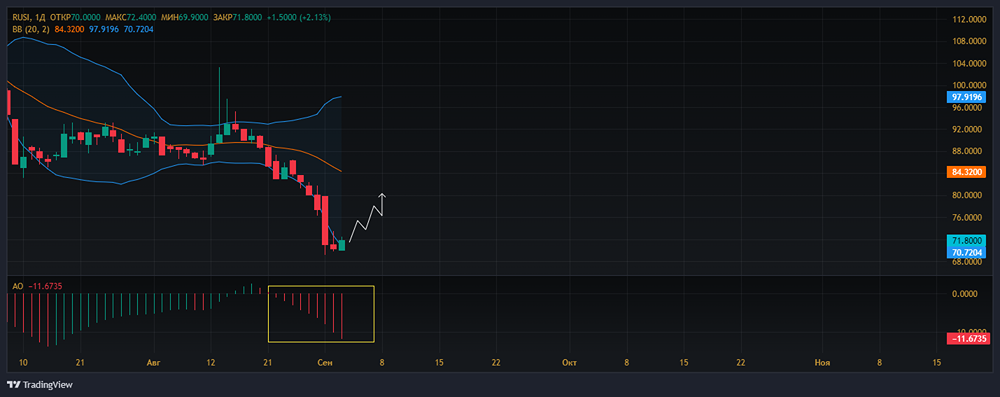The height and width of the screenshot is (397, 1000).
Task: Click the 100.0000 price scale label
Action: click(968, 85)
